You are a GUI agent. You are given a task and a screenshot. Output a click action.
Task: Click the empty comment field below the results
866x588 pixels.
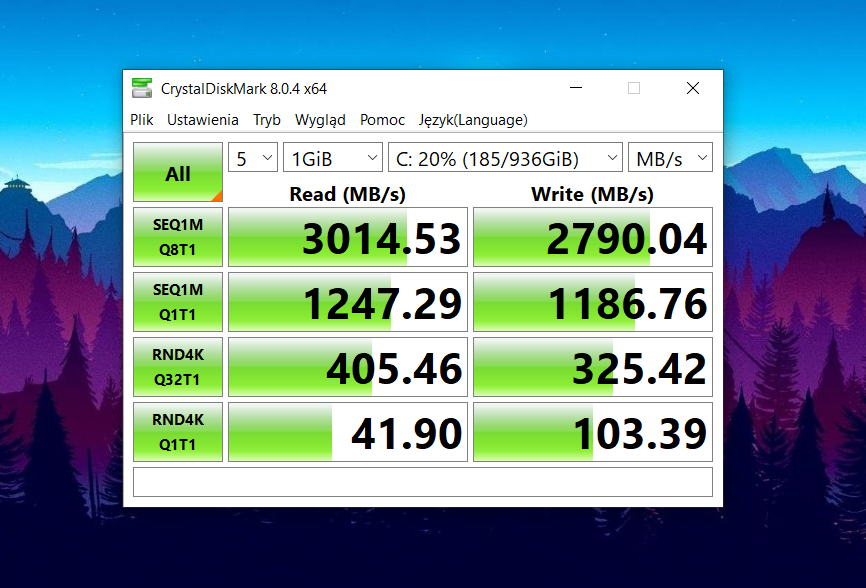coord(423,482)
